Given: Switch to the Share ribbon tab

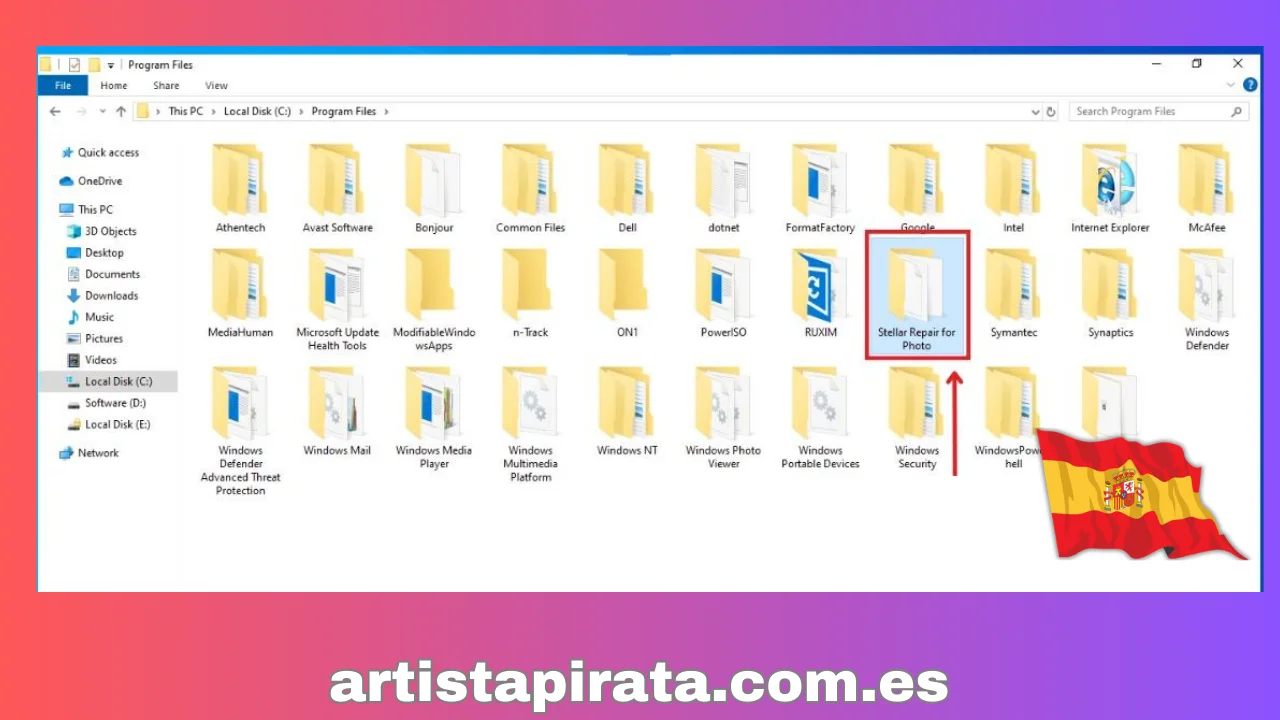Looking at the screenshot, I should click(x=166, y=86).
